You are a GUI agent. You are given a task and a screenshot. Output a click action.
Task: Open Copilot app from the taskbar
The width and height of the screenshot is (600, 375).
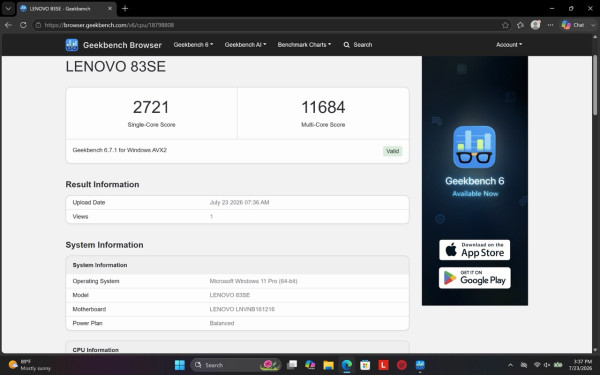pyautogui.click(x=310, y=365)
